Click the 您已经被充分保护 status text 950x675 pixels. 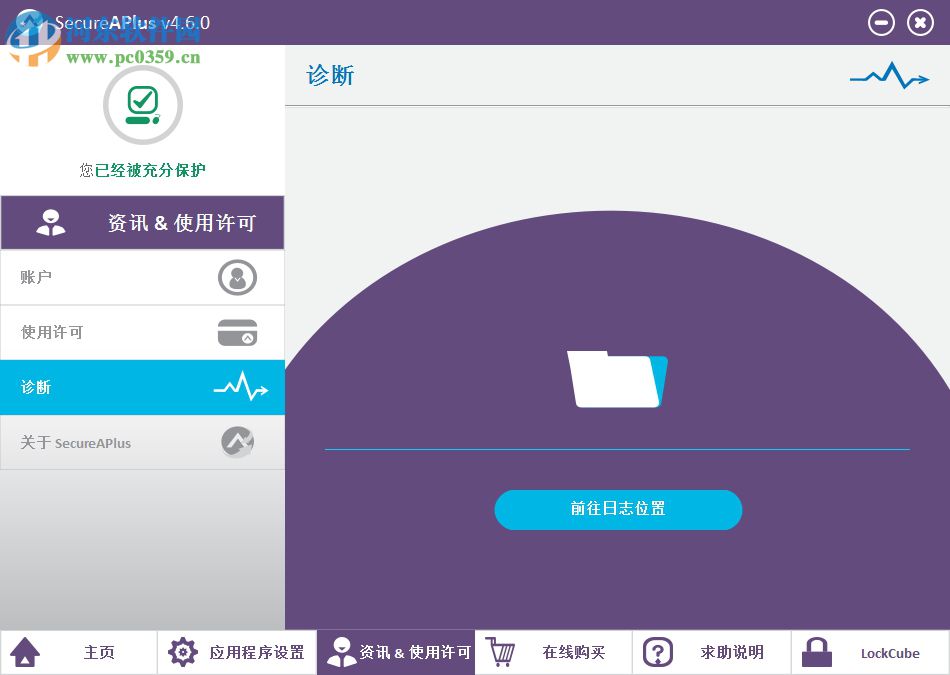[x=142, y=170]
